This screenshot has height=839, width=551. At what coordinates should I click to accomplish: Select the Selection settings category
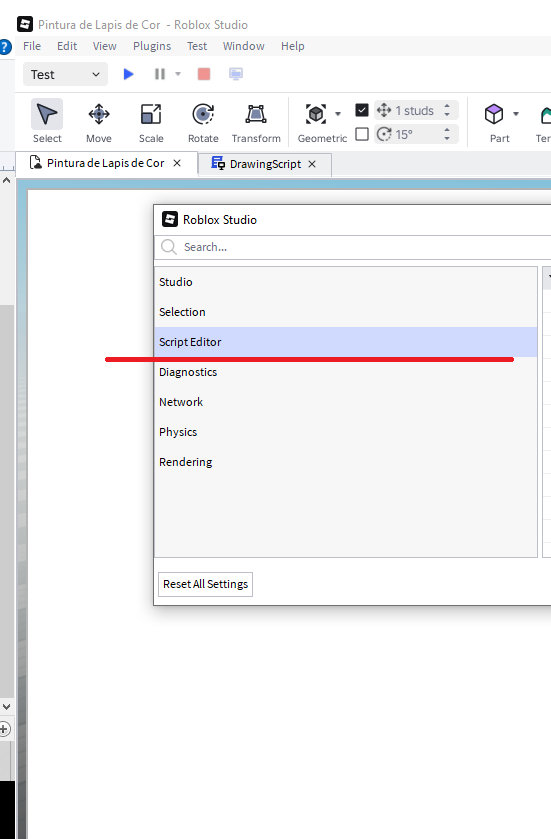click(346, 312)
